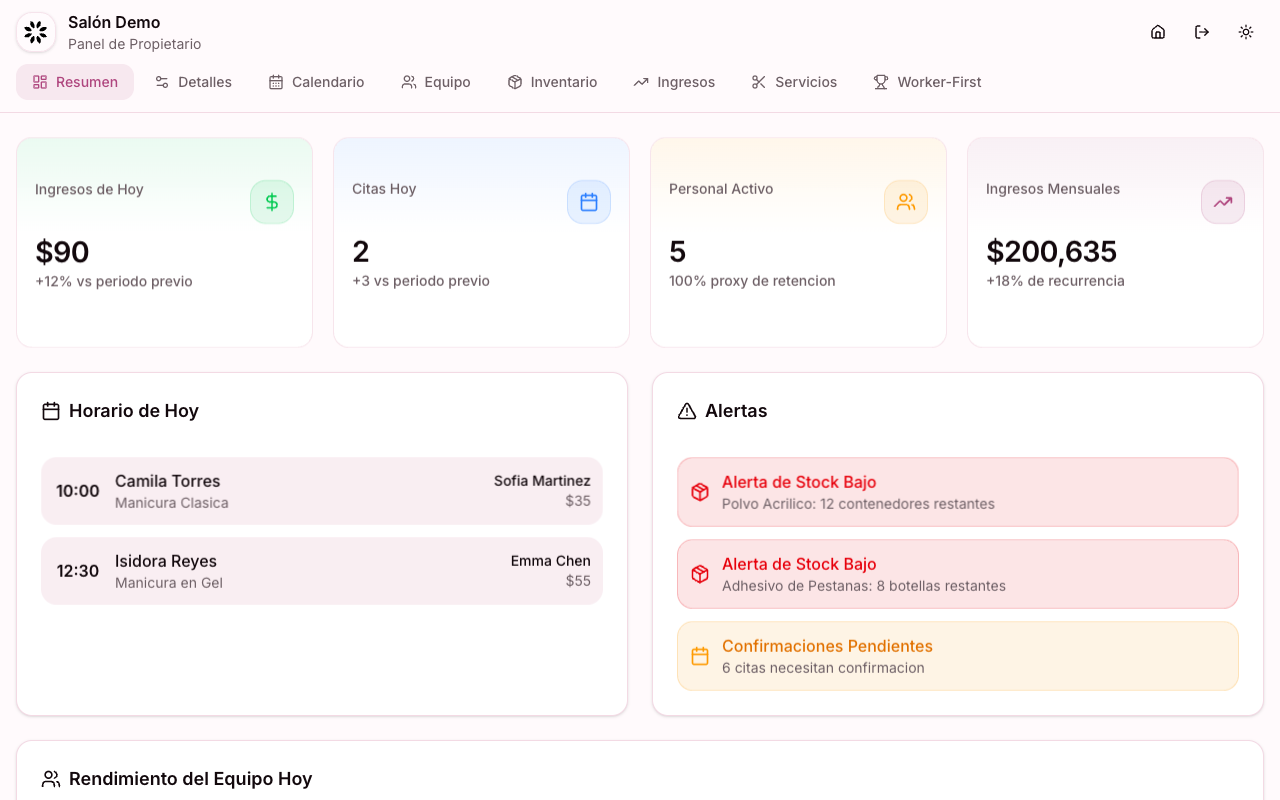Click the Sofia Martinez staff name
The height and width of the screenshot is (800, 1280).
point(542,481)
